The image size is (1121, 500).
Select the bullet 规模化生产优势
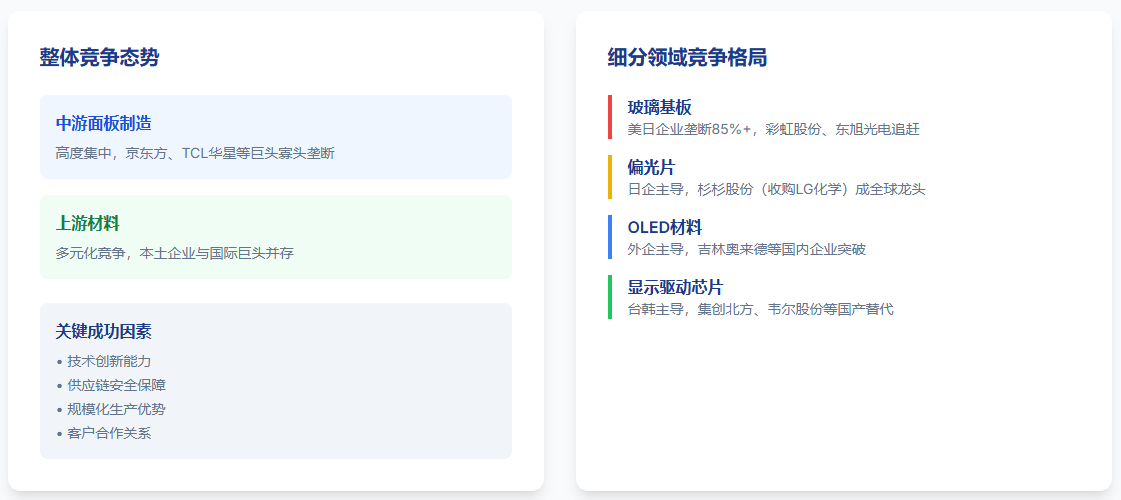117,409
